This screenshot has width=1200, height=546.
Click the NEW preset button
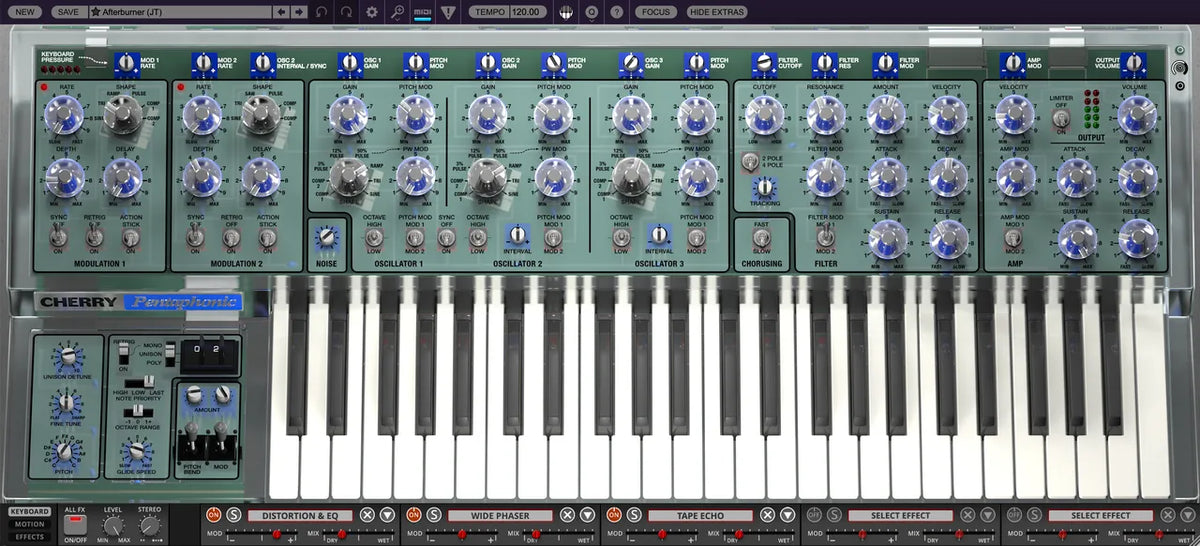(x=26, y=12)
